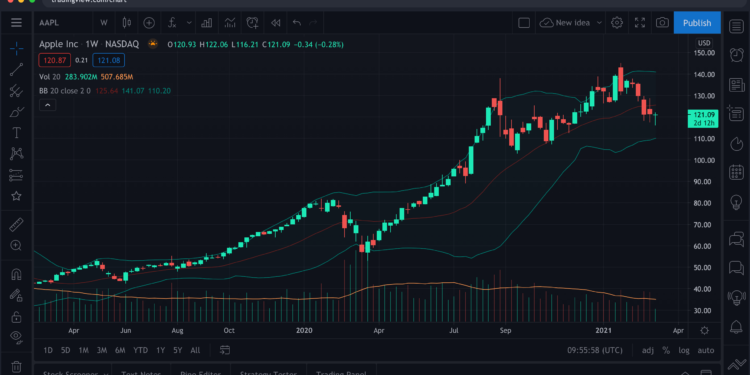The height and width of the screenshot is (375, 750).
Task: Select the text annotation tool
Action: (x=16, y=132)
